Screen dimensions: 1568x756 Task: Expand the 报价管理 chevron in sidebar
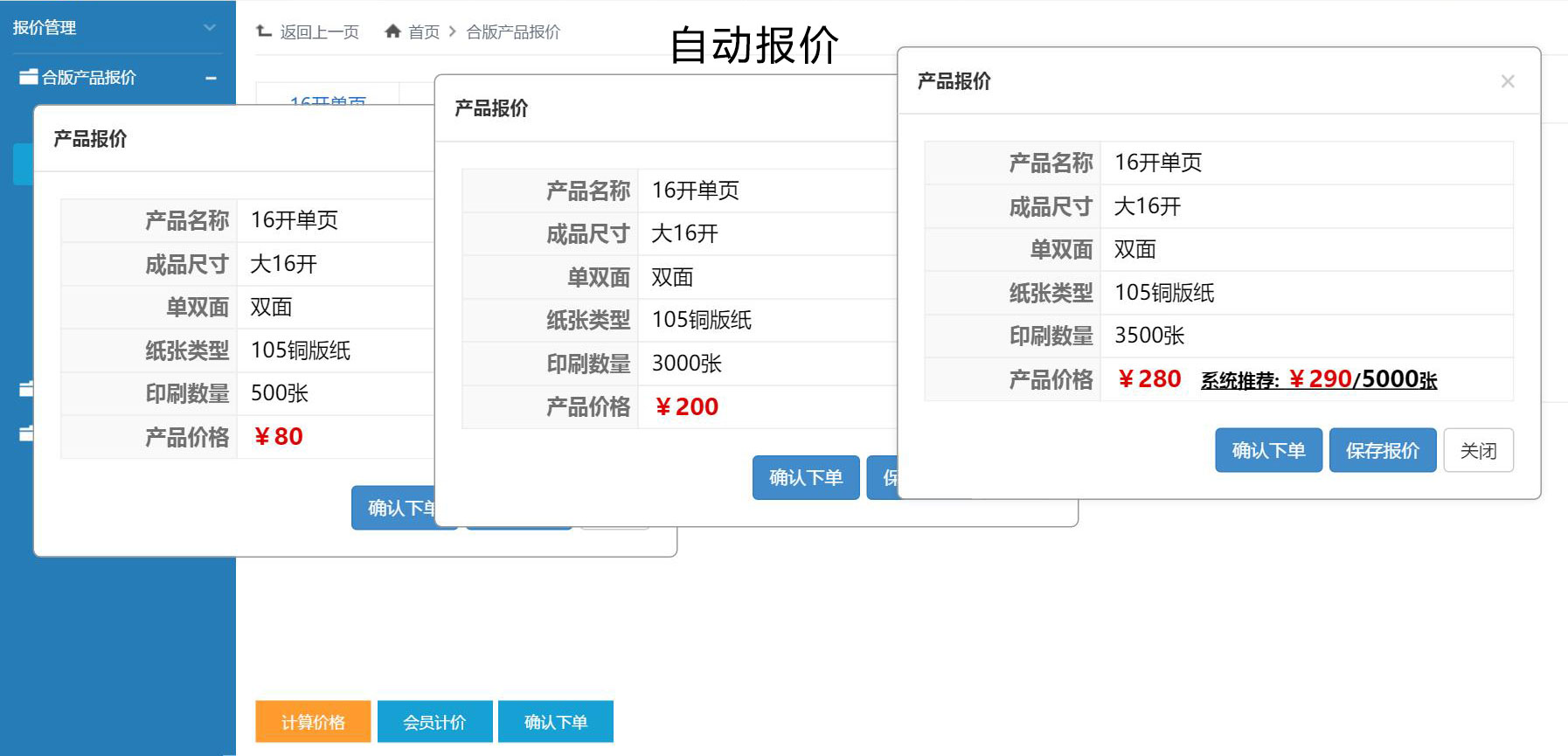click(210, 28)
